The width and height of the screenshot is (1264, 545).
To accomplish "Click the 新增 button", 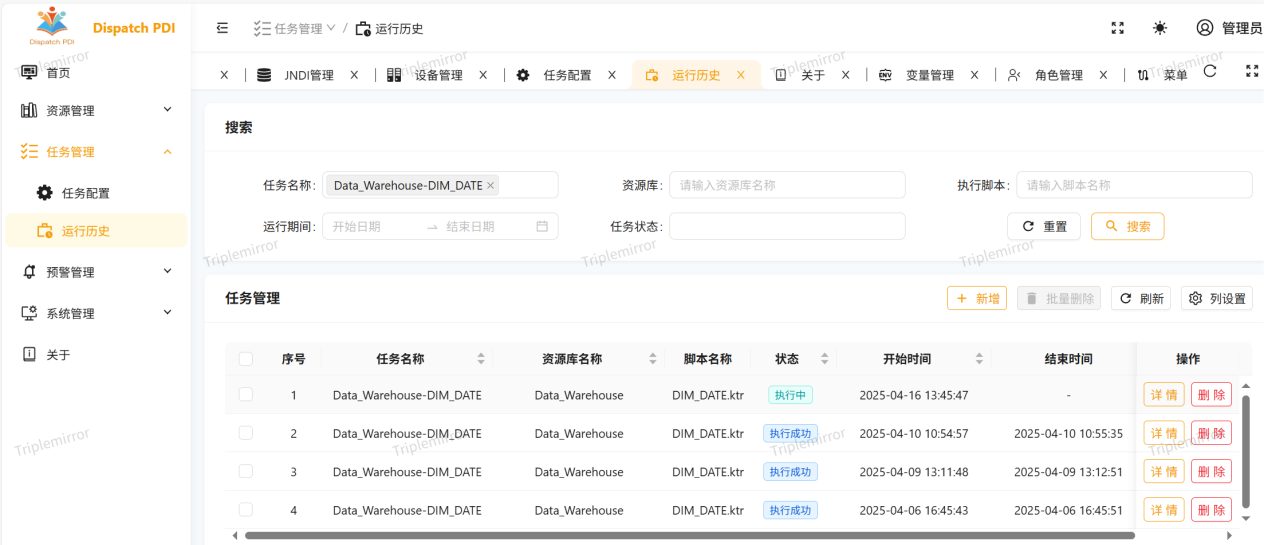I will tap(977, 298).
